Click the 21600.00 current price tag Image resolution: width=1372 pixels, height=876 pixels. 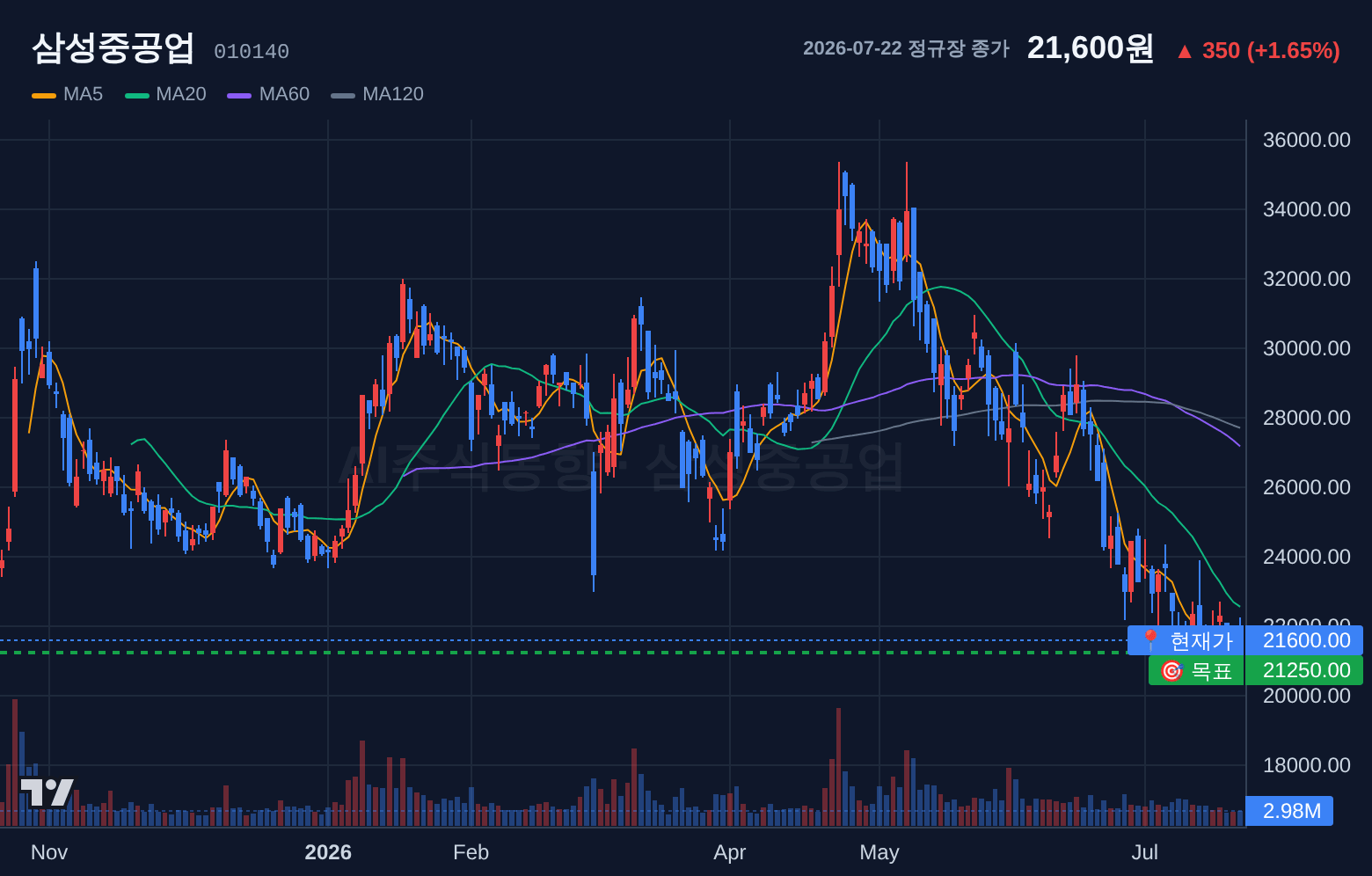1305,640
